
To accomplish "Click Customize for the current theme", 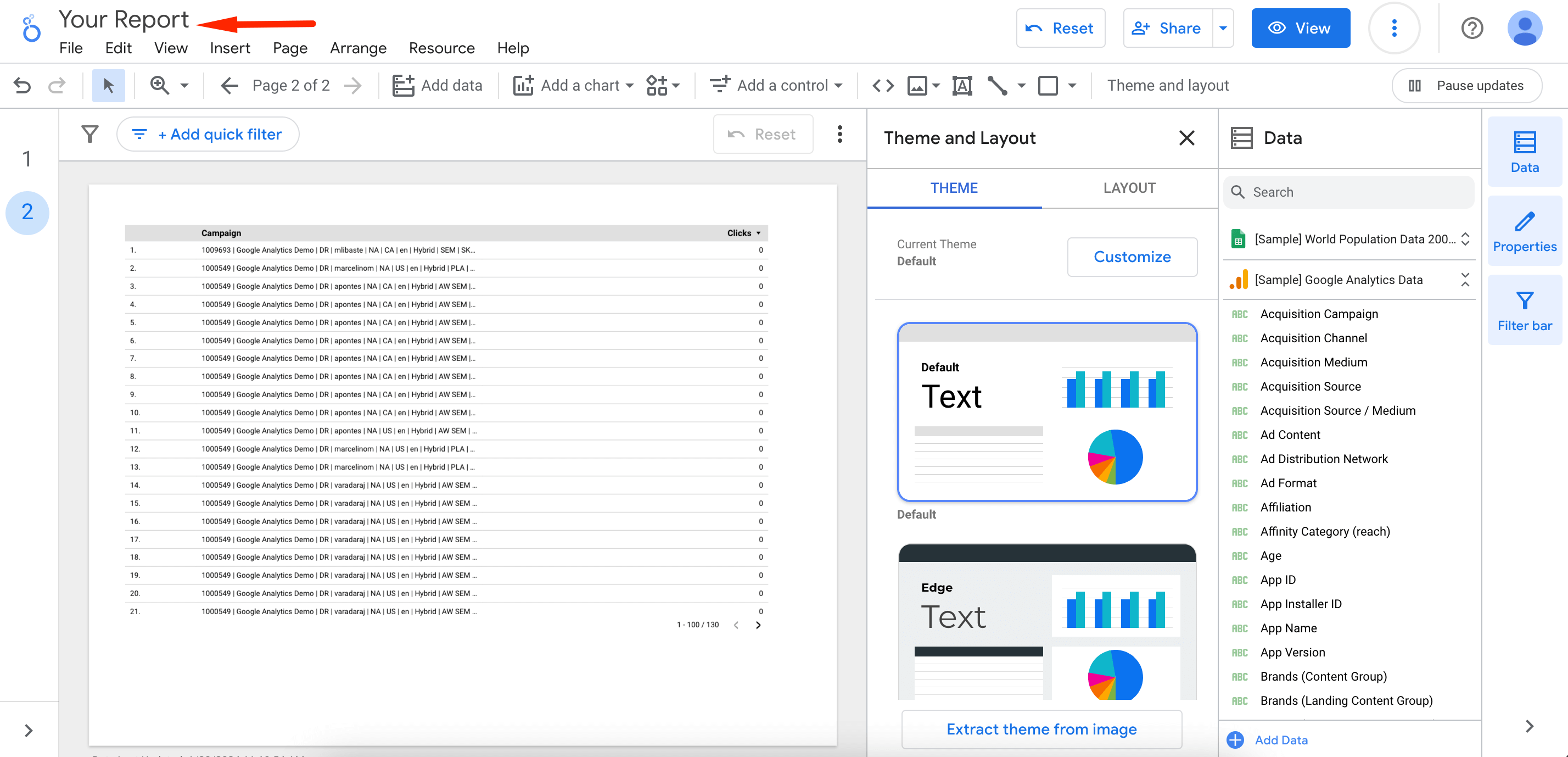I will [x=1132, y=257].
